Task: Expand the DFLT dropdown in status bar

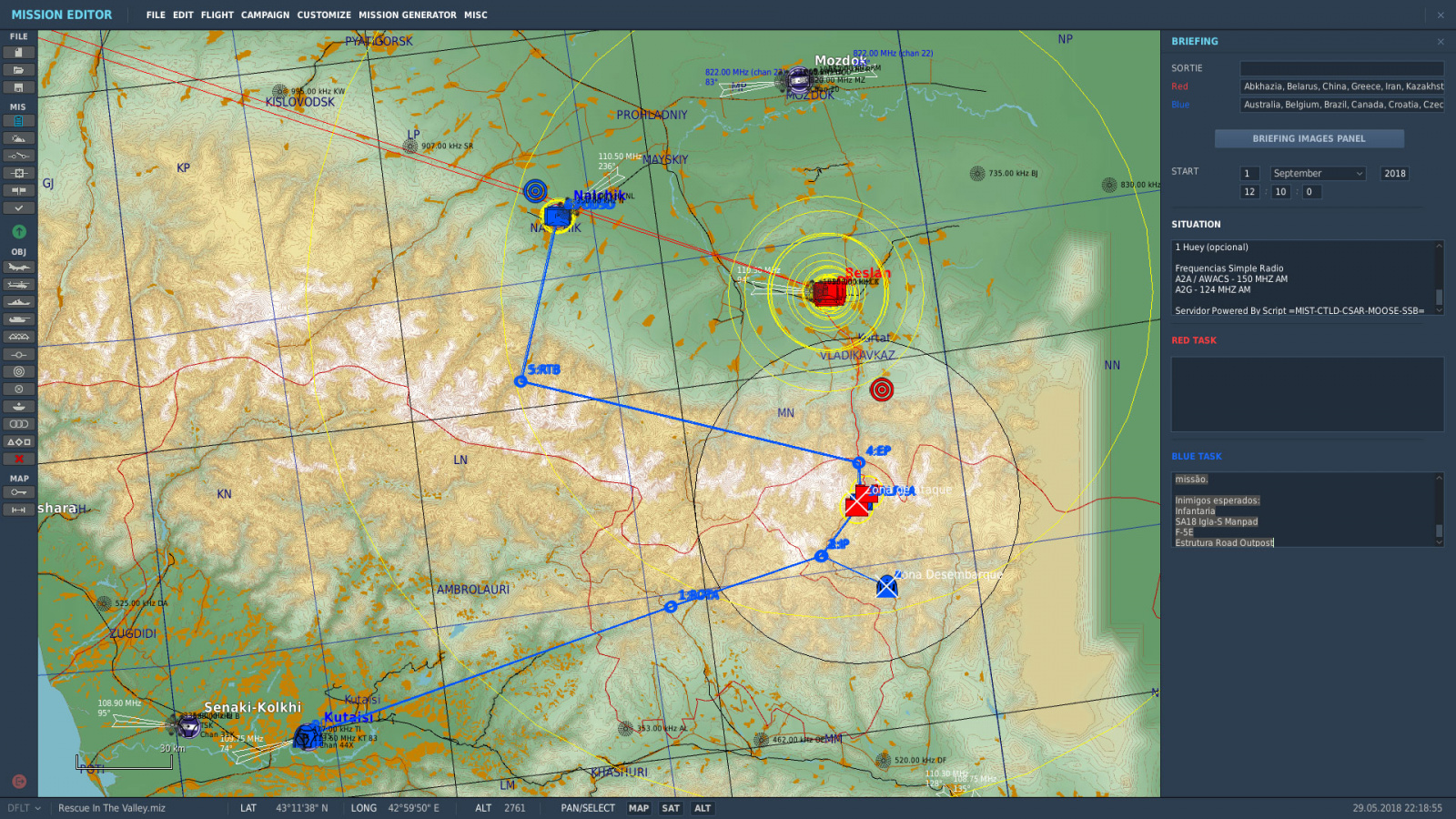Action: tap(25, 808)
